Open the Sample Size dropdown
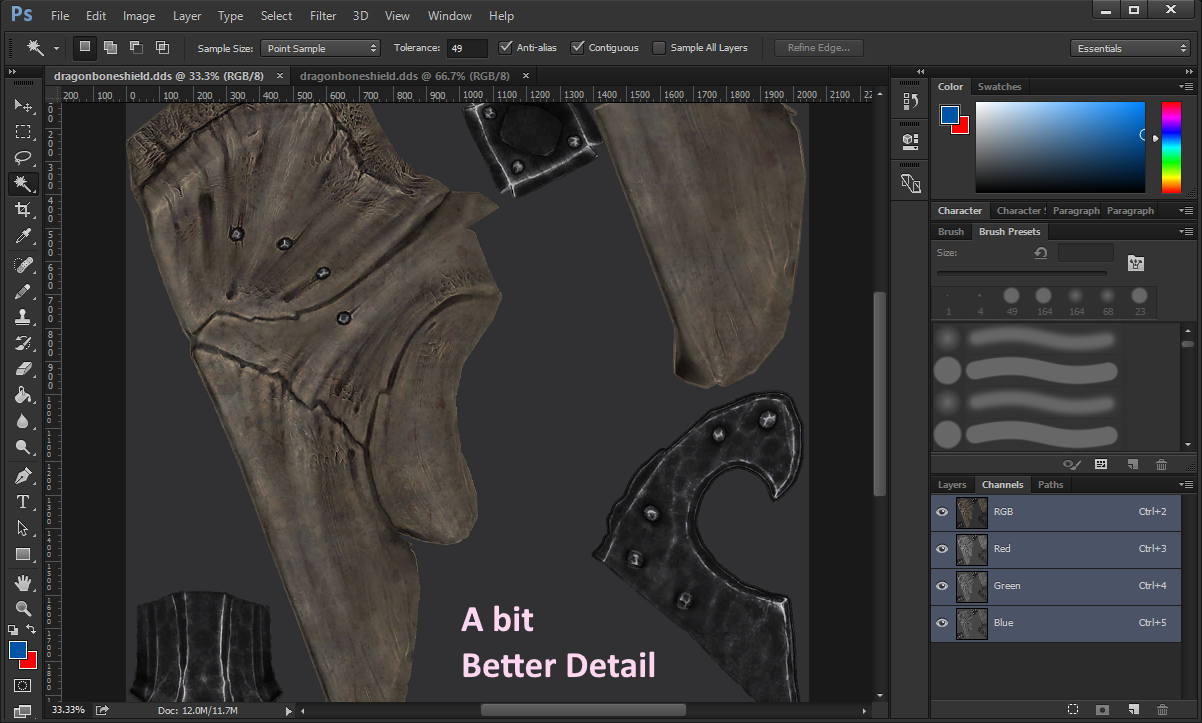The height and width of the screenshot is (723, 1202). tap(320, 48)
